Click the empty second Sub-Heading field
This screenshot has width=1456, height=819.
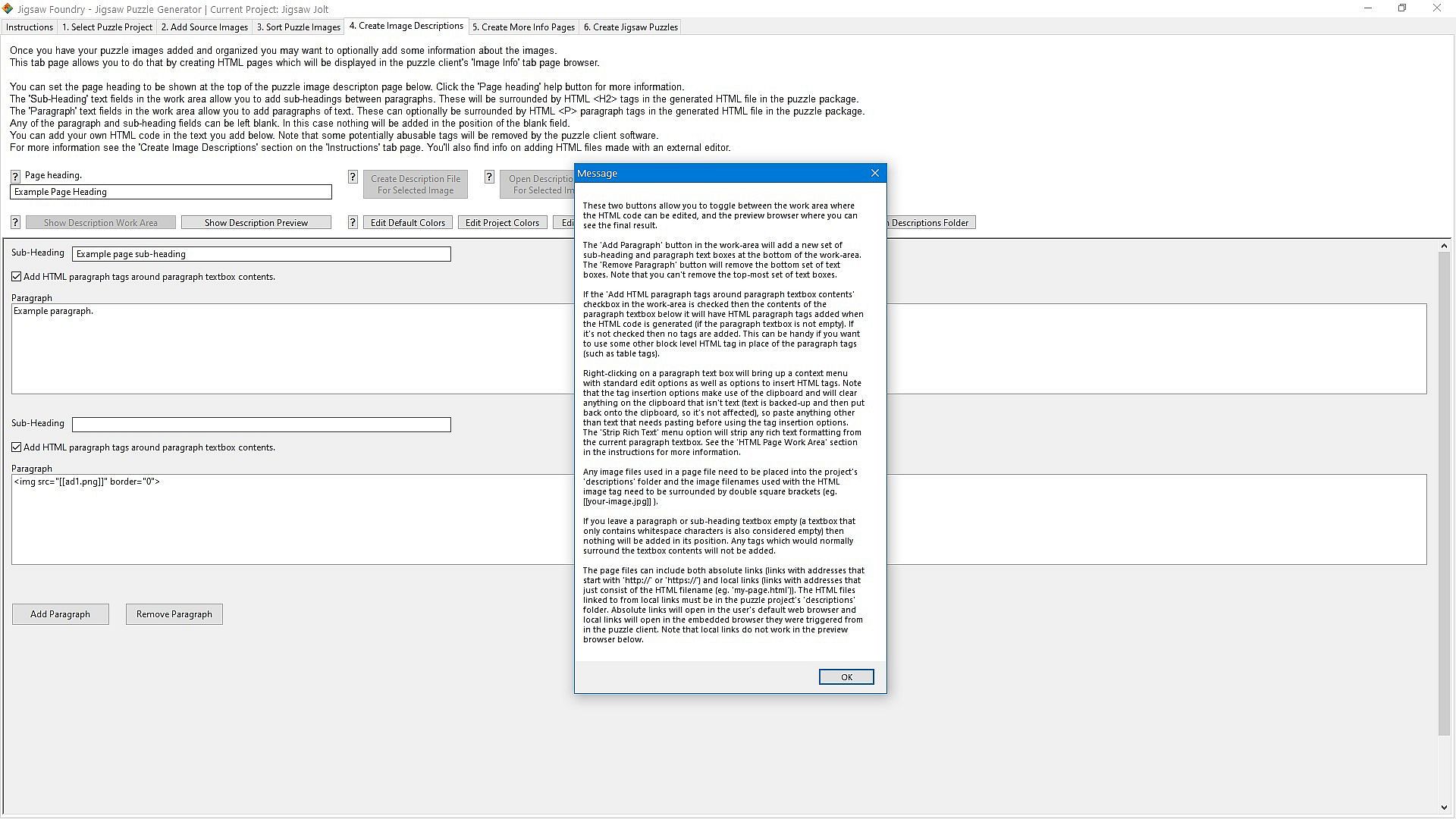pyautogui.click(x=261, y=425)
